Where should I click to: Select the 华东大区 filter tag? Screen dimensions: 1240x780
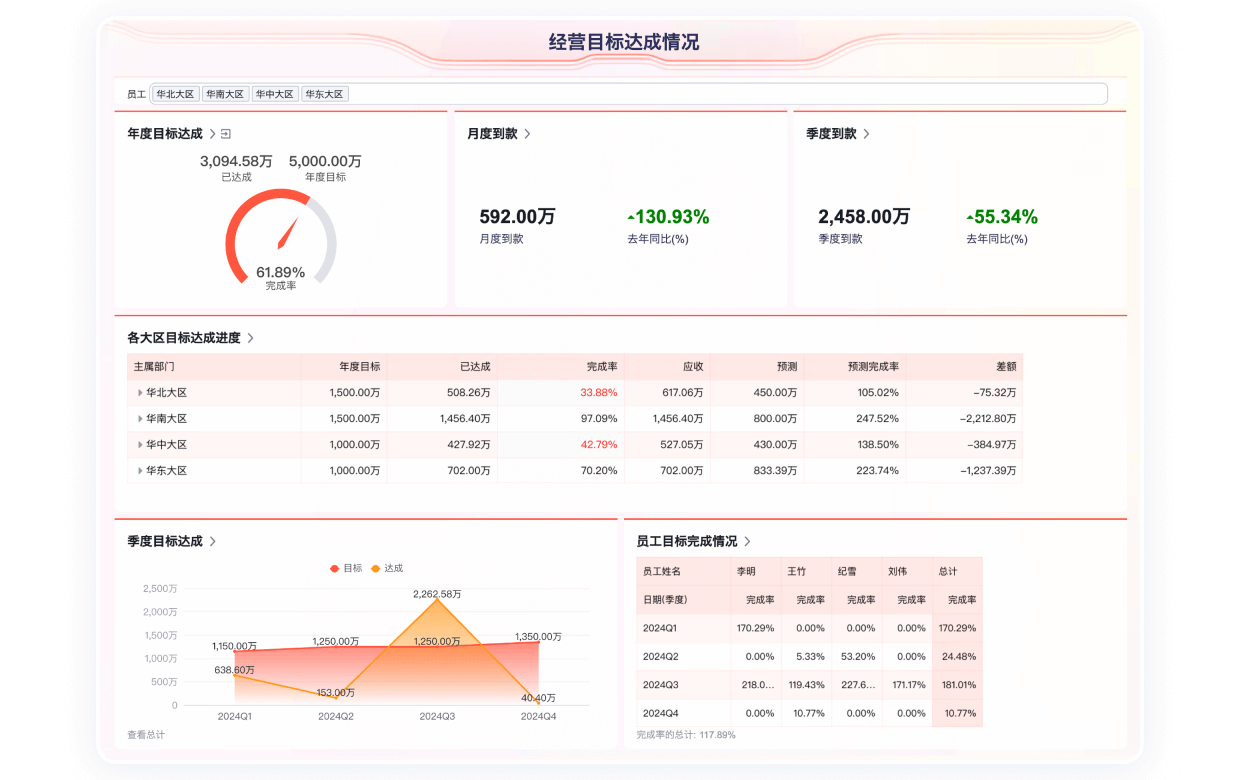pos(324,93)
